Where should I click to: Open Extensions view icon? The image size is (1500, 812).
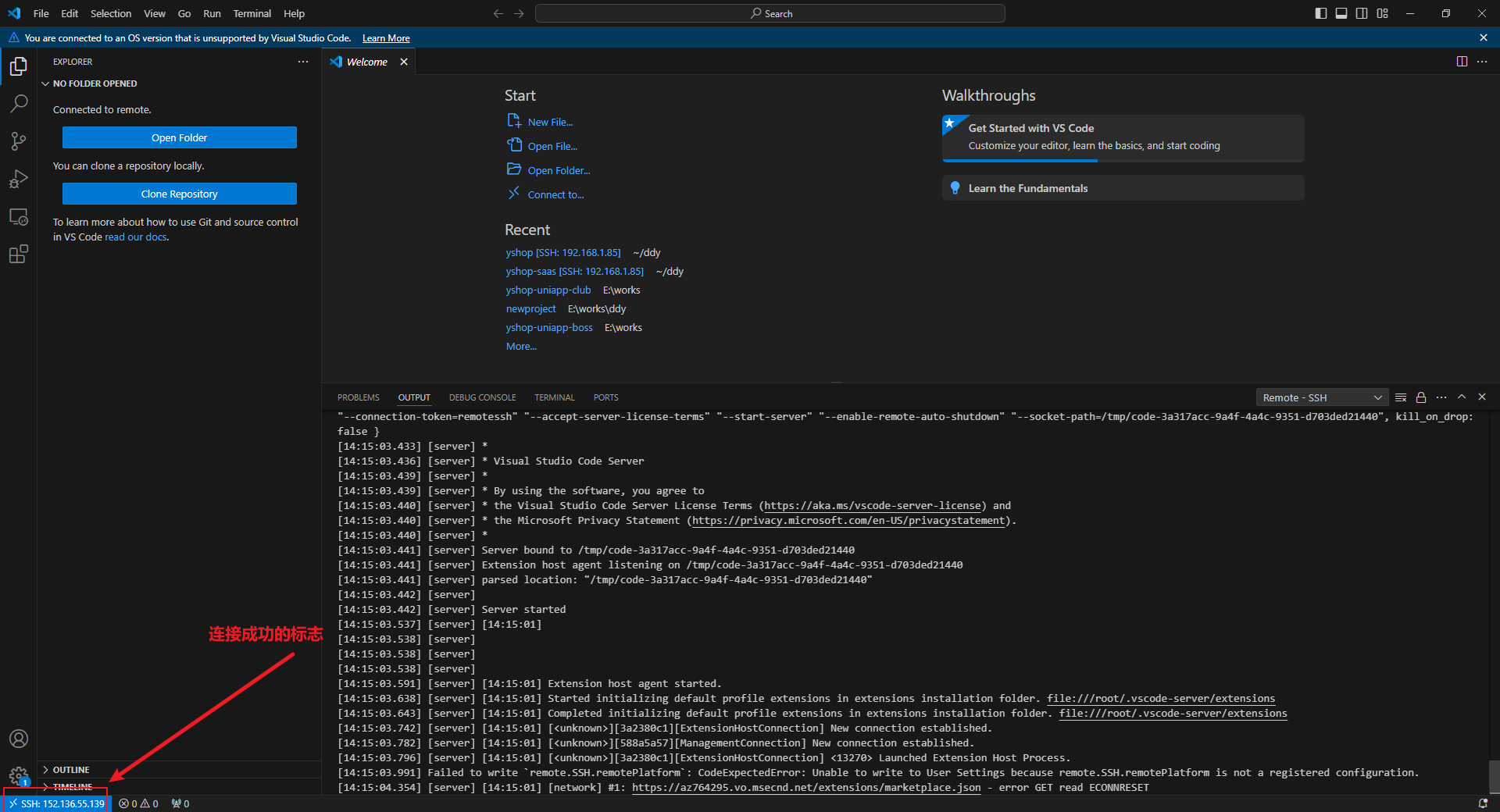[19, 254]
